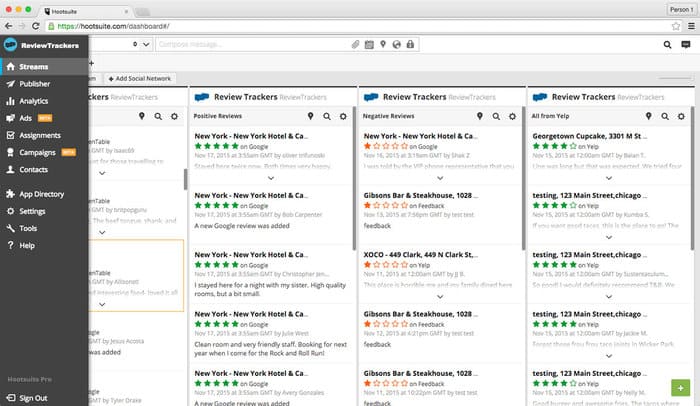Image resolution: width=700 pixels, height=406 pixels.
Task: Click the ReviewTrackers owl logo
Action: click(10, 45)
